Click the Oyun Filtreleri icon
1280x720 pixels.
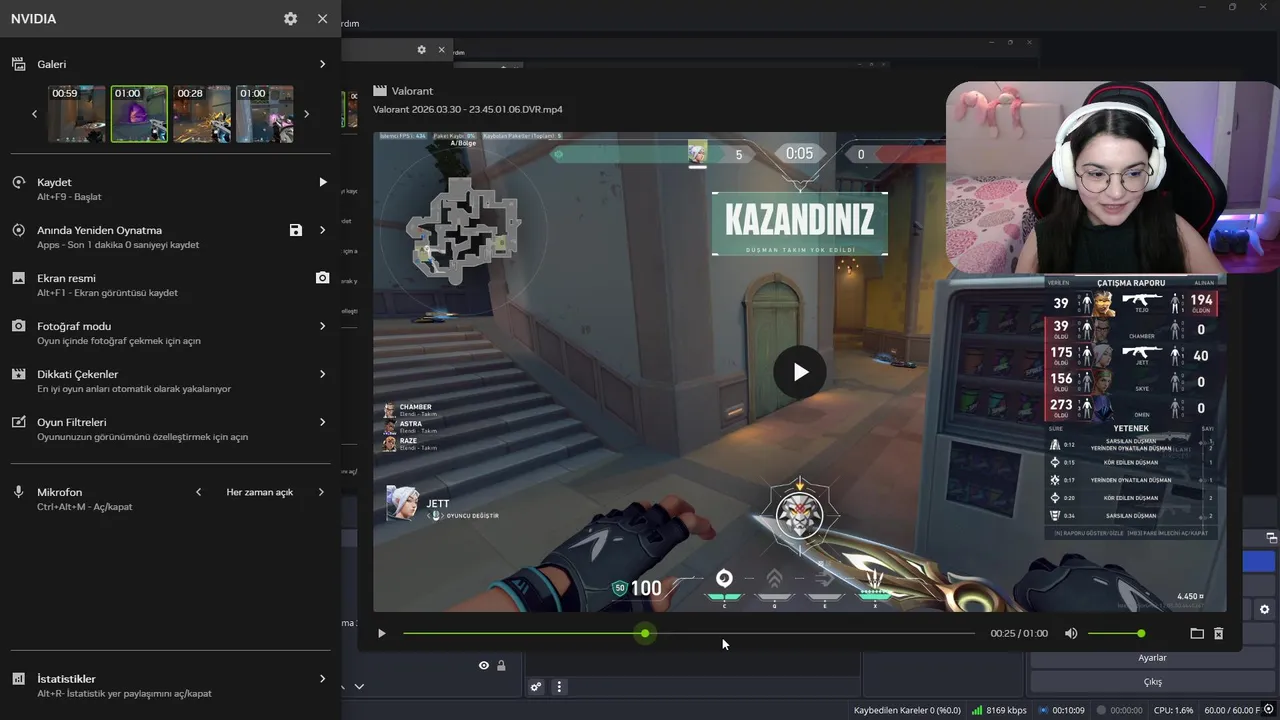pos(18,422)
